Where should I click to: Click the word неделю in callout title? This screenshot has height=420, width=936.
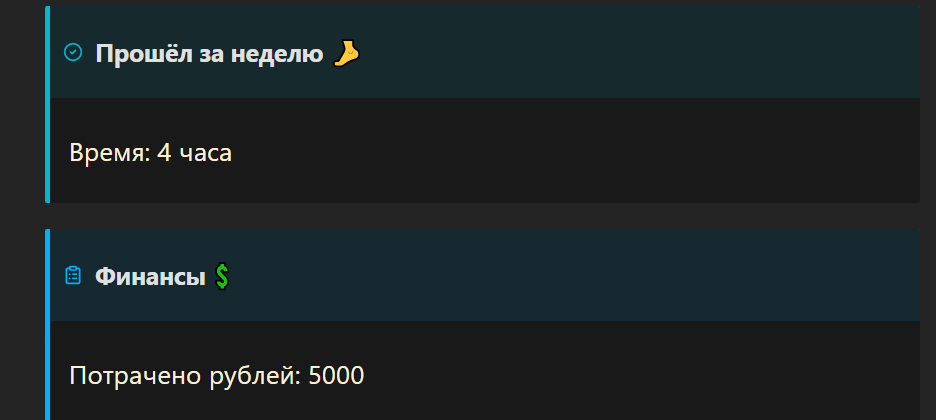tap(277, 55)
